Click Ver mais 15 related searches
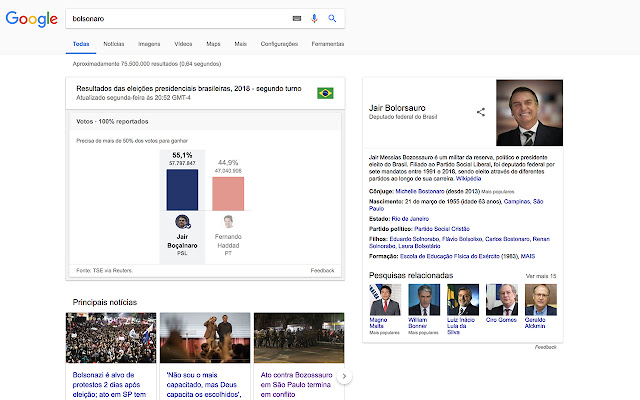Image resolution: width=640 pixels, height=400 pixels. click(x=541, y=276)
